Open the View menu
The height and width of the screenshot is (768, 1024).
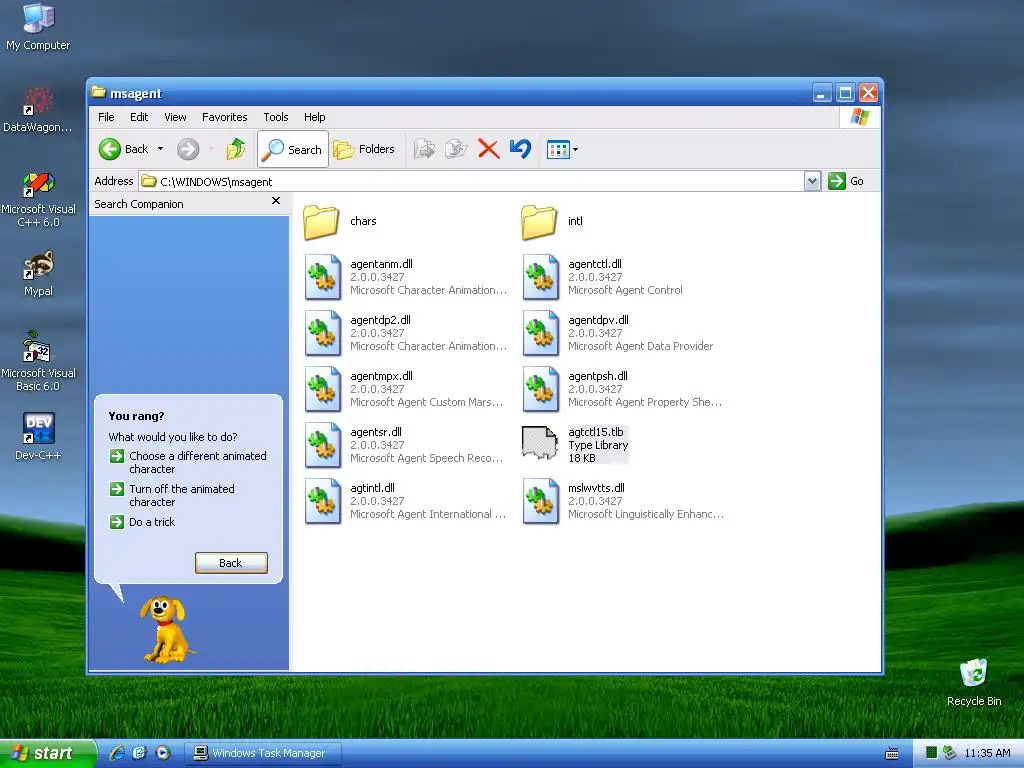click(175, 118)
